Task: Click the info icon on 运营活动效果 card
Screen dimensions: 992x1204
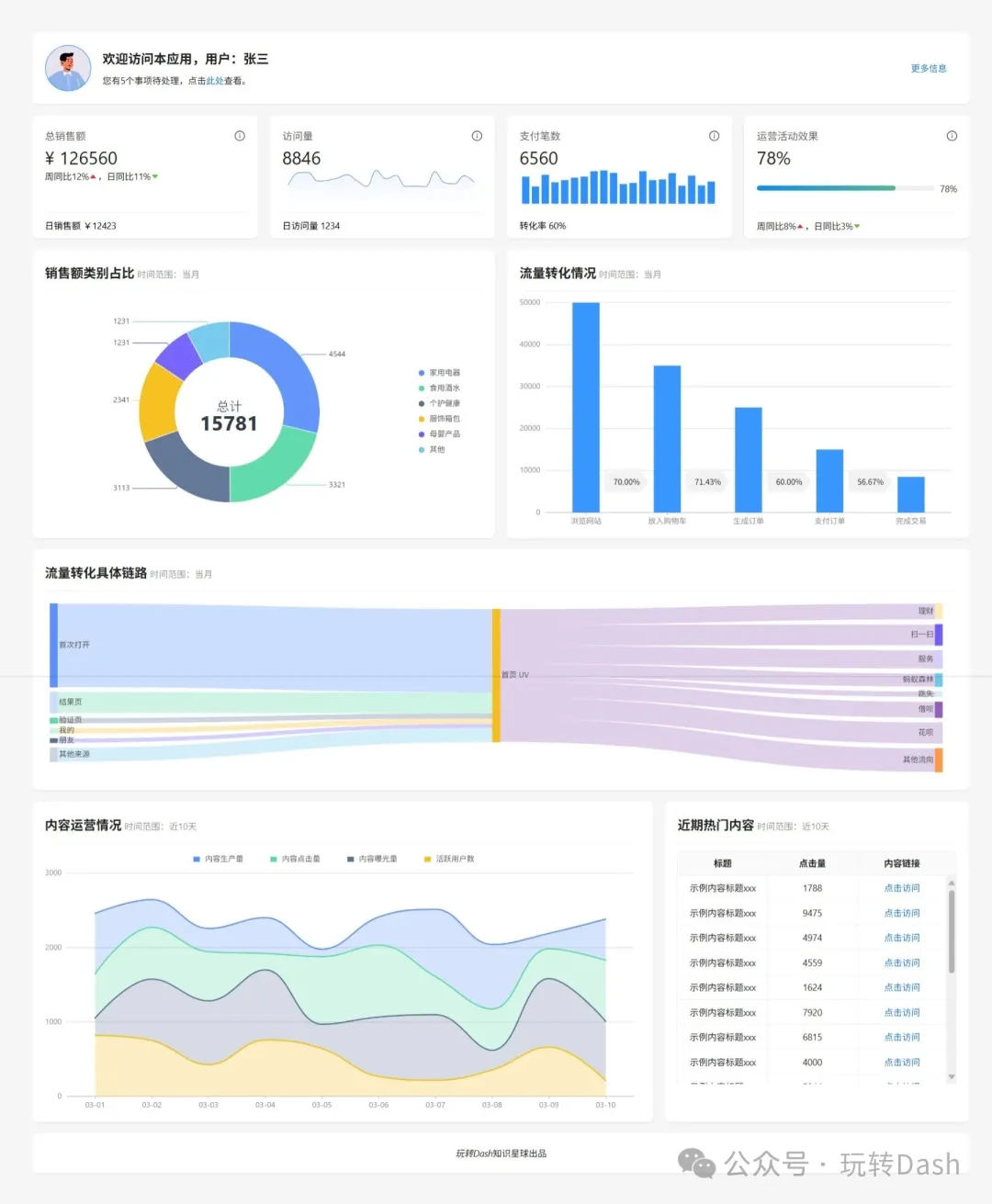Action: (952, 136)
